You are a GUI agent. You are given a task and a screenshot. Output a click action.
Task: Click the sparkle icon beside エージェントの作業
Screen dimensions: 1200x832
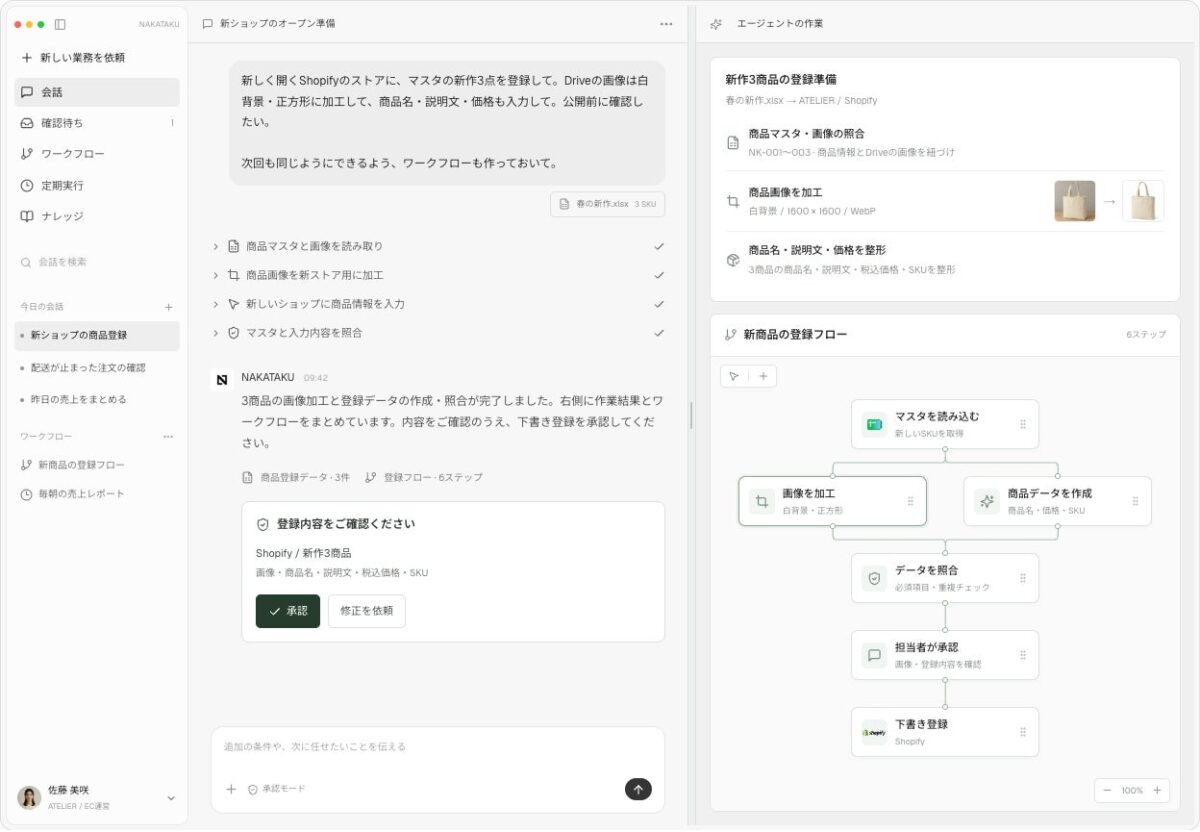716,24
